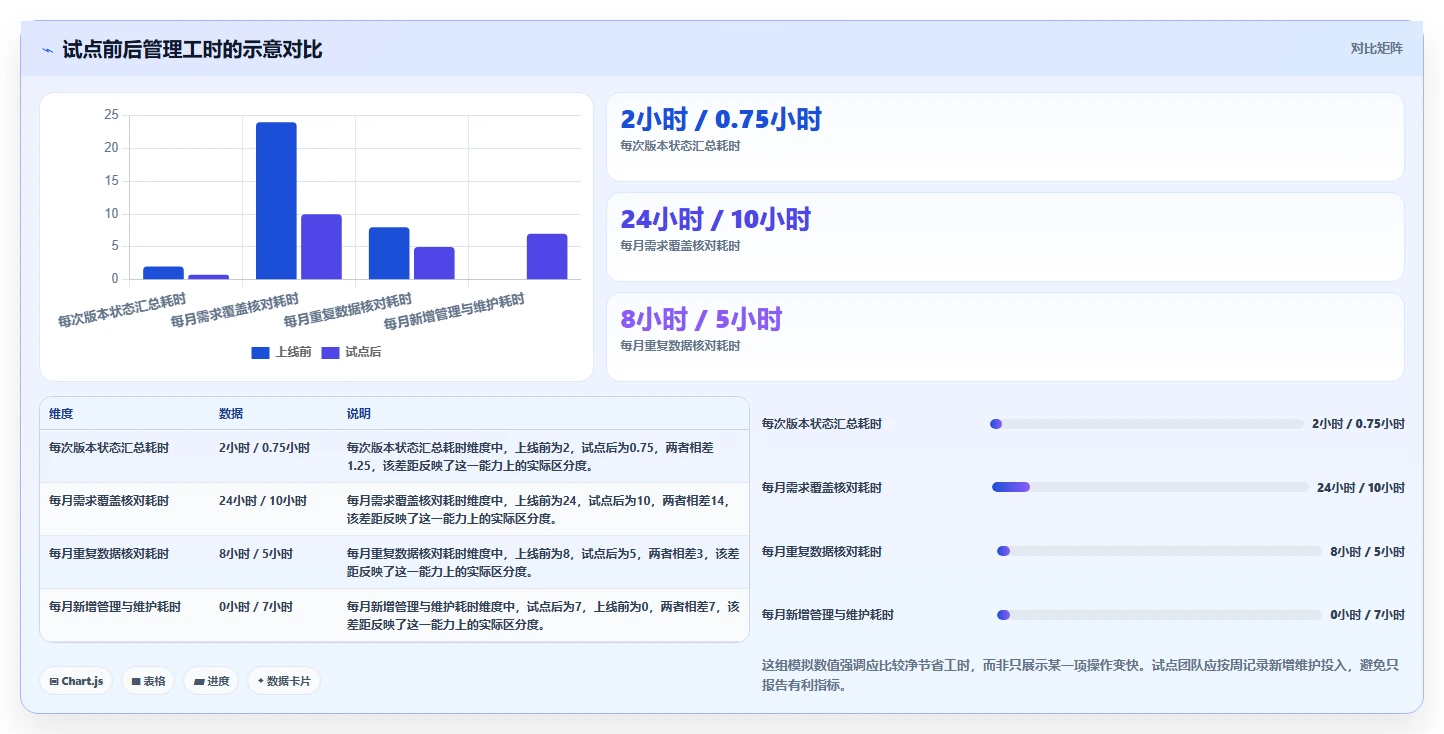Click the 每月新增管理与维护耗时 progress bar
Viewport: 1444px width, 734px height.
[1159, 615]
